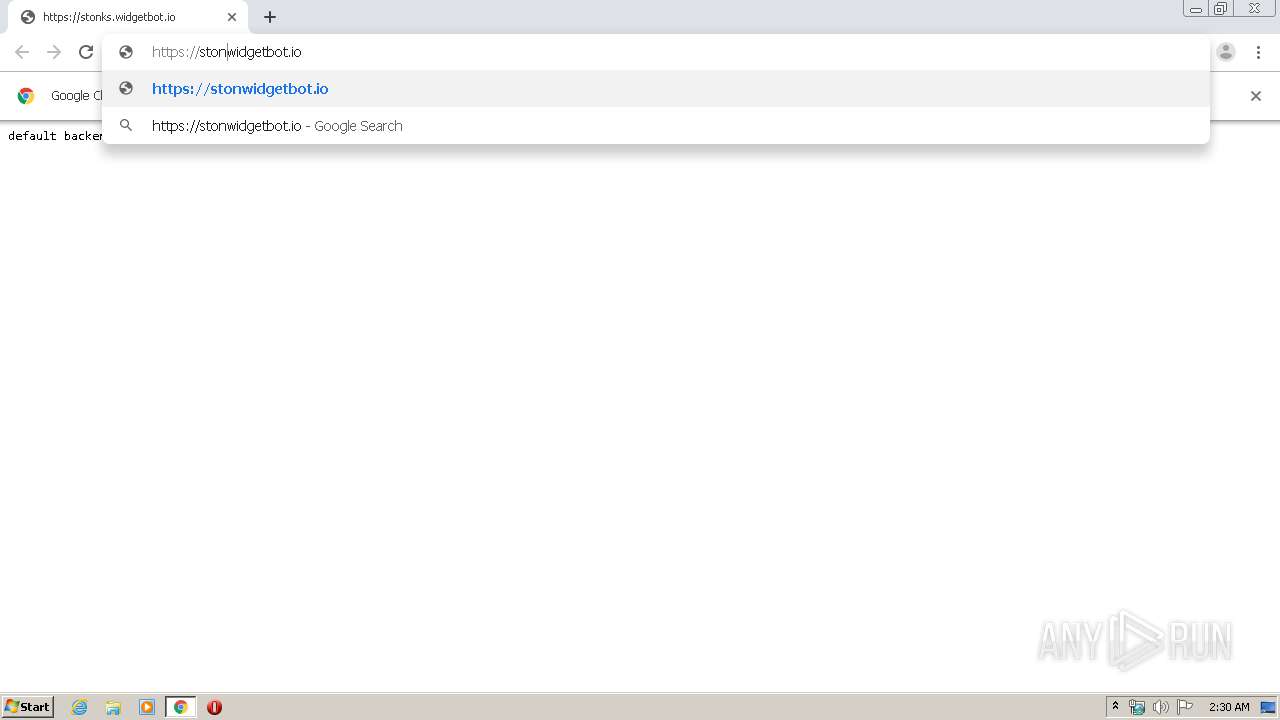Click the magnifier icon in the search suggestion
Screen dimensions: 1280x720
tap(126, 126)
